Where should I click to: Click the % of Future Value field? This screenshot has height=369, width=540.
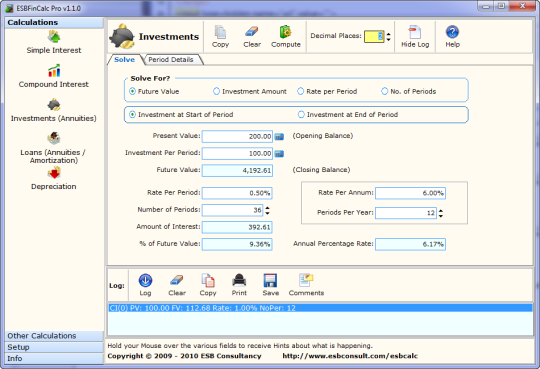237,244
